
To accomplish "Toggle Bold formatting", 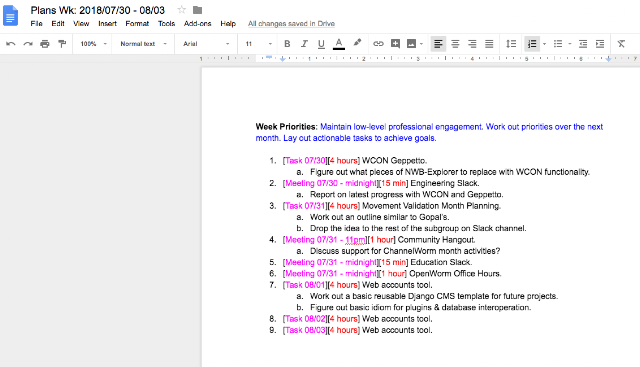I will coord(287,44).
